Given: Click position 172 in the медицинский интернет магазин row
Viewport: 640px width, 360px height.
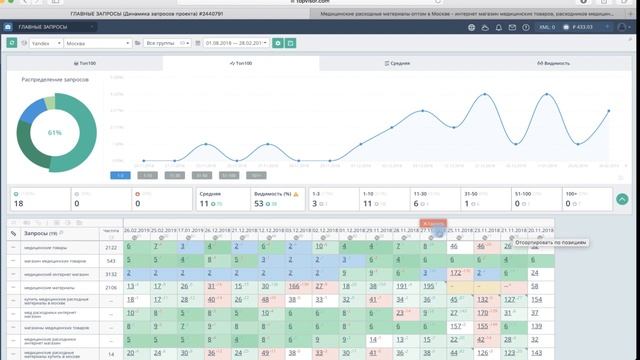Looking at the screenshot, I should click(x=456, y=273).
